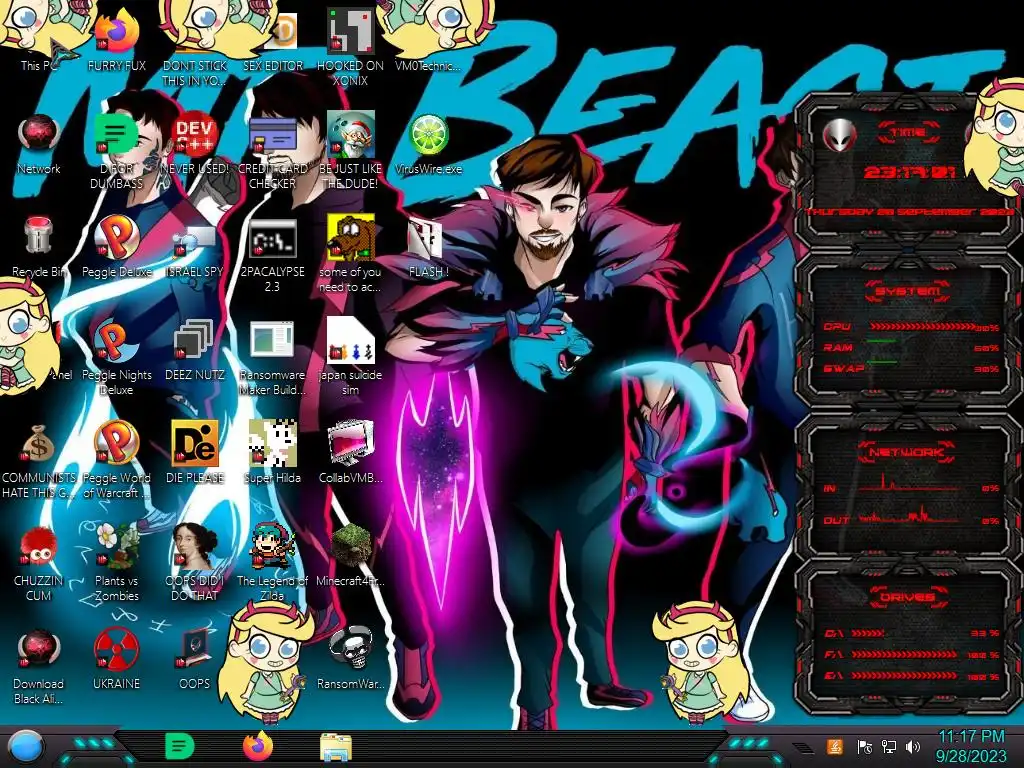This screenshot has height=768, width=1024.
Task: Launch Peggle World of Warcraft
Action: (x=116, y=460)
